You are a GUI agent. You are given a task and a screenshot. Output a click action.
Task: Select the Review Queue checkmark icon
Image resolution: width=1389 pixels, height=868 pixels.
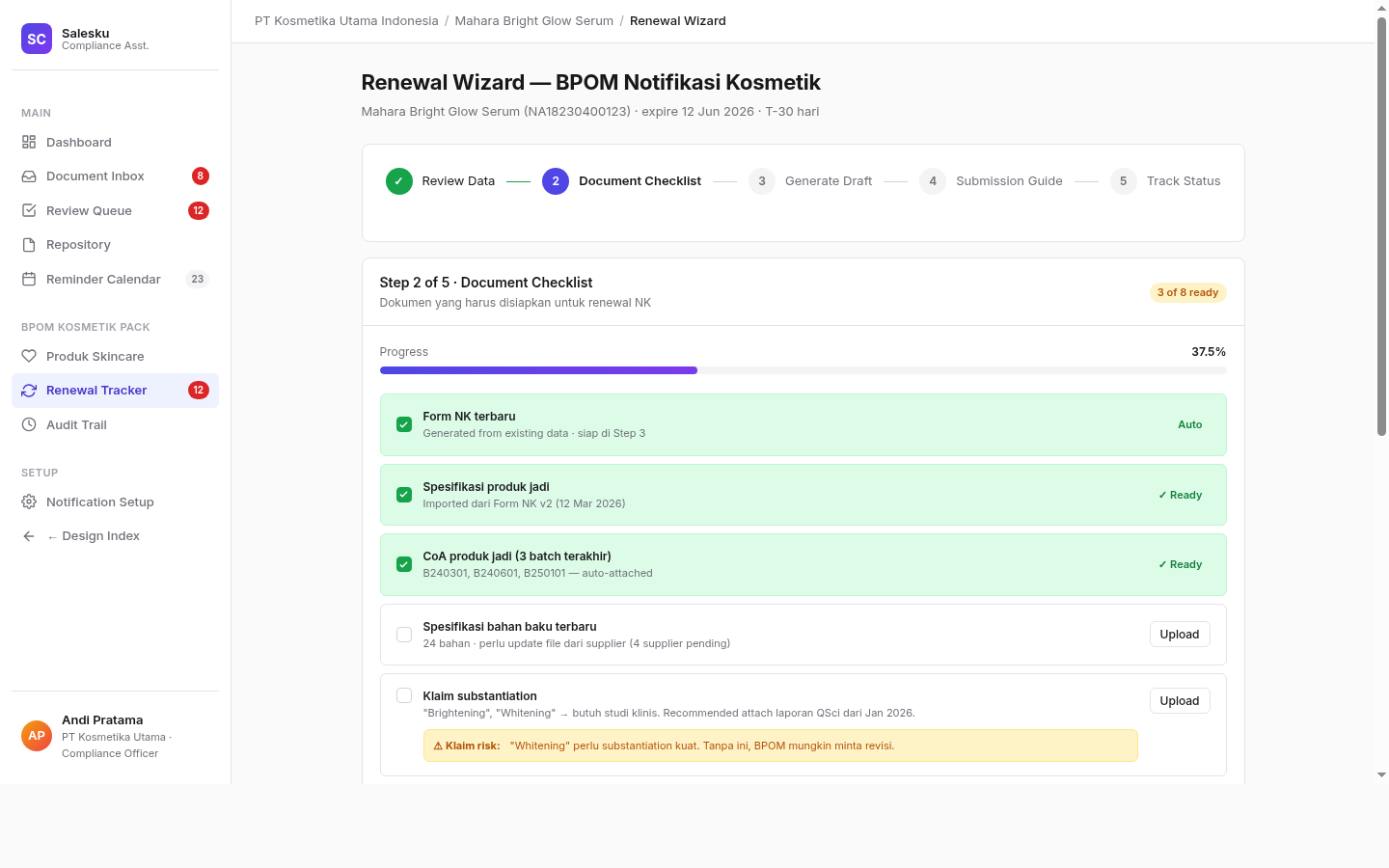pyautogui.click(x=29, y=210)
